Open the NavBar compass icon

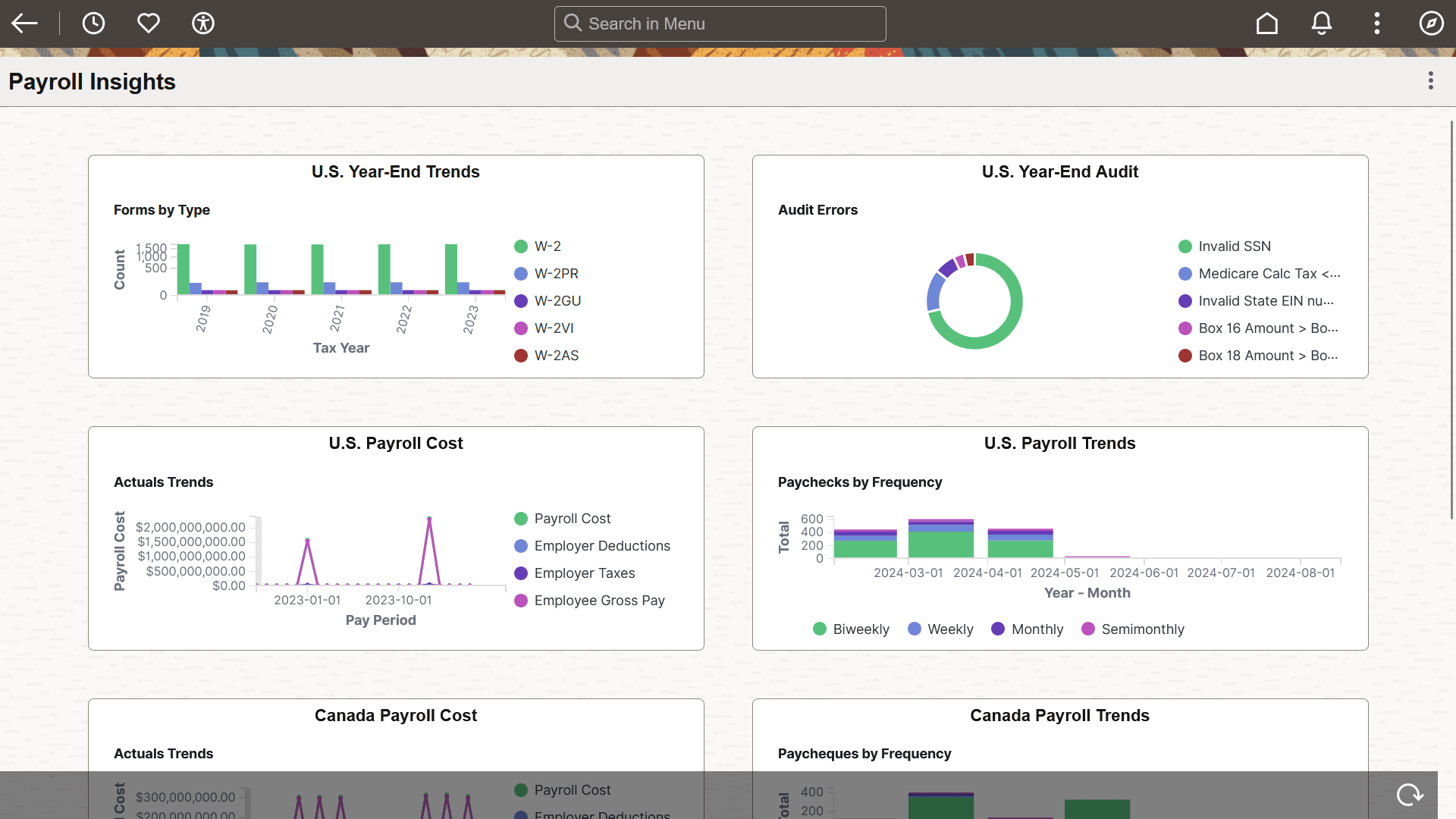point(1432,23)
